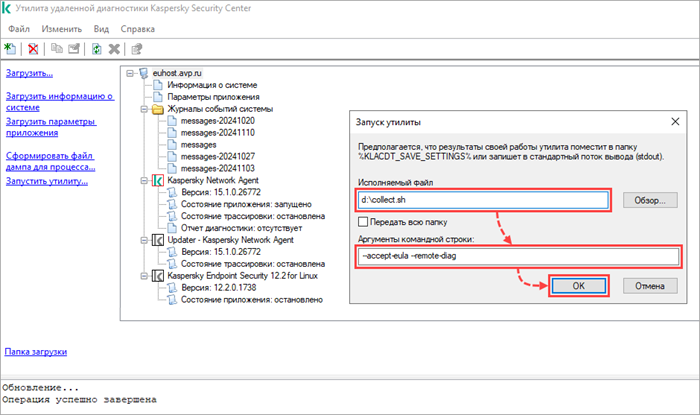
Task: Select Network Agent Состояние трассировки: остановлена row
Action: coord(253,216)
